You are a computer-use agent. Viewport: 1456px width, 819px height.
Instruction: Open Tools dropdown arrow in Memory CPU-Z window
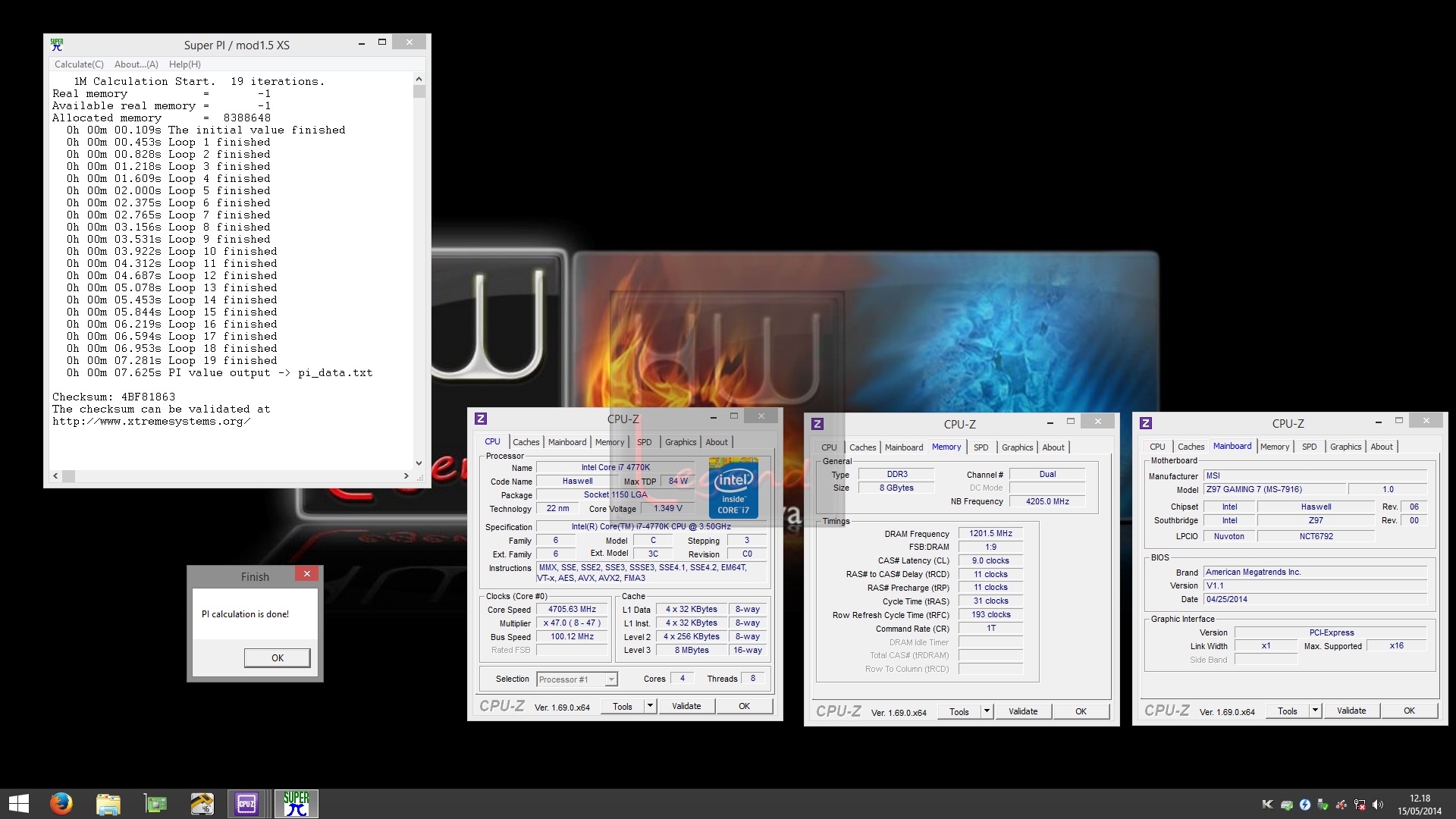(987, 711)
